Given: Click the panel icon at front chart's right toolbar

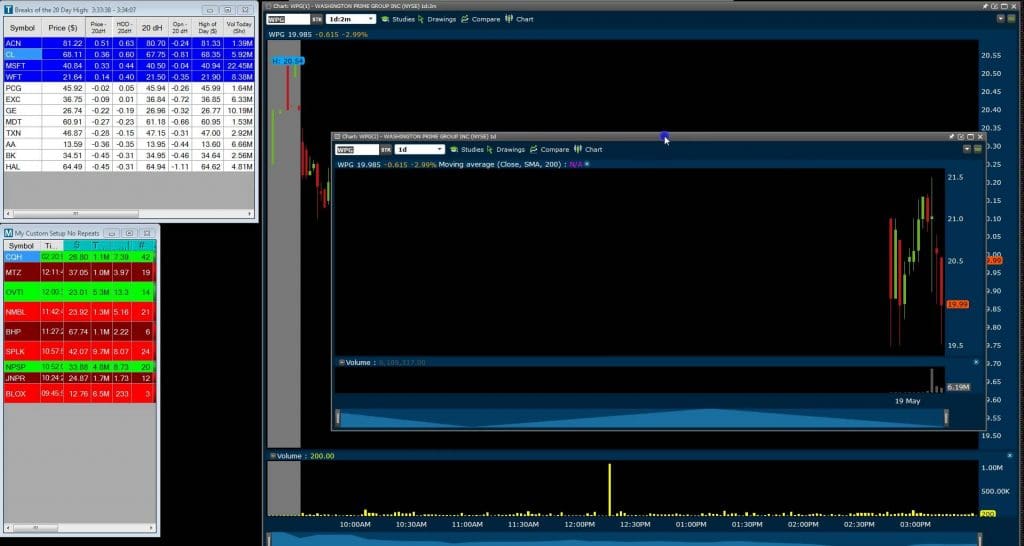Looking at the screenshot, I should click(x=978, y=149).
